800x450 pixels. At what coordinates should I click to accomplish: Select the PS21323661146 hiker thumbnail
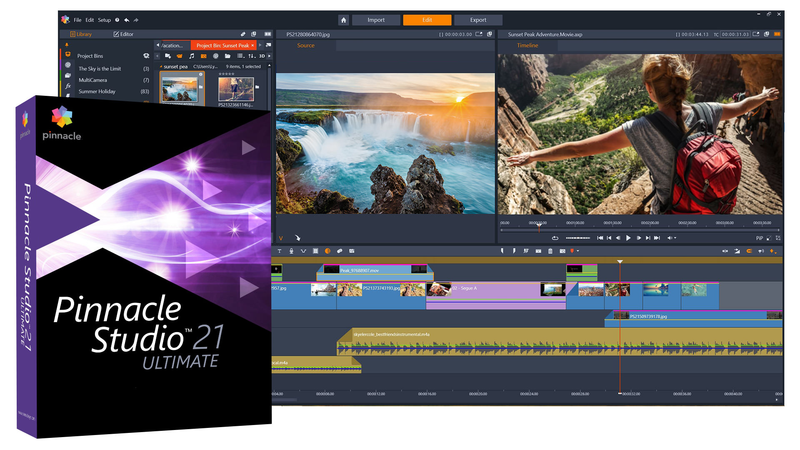click(x=236, y=89)
